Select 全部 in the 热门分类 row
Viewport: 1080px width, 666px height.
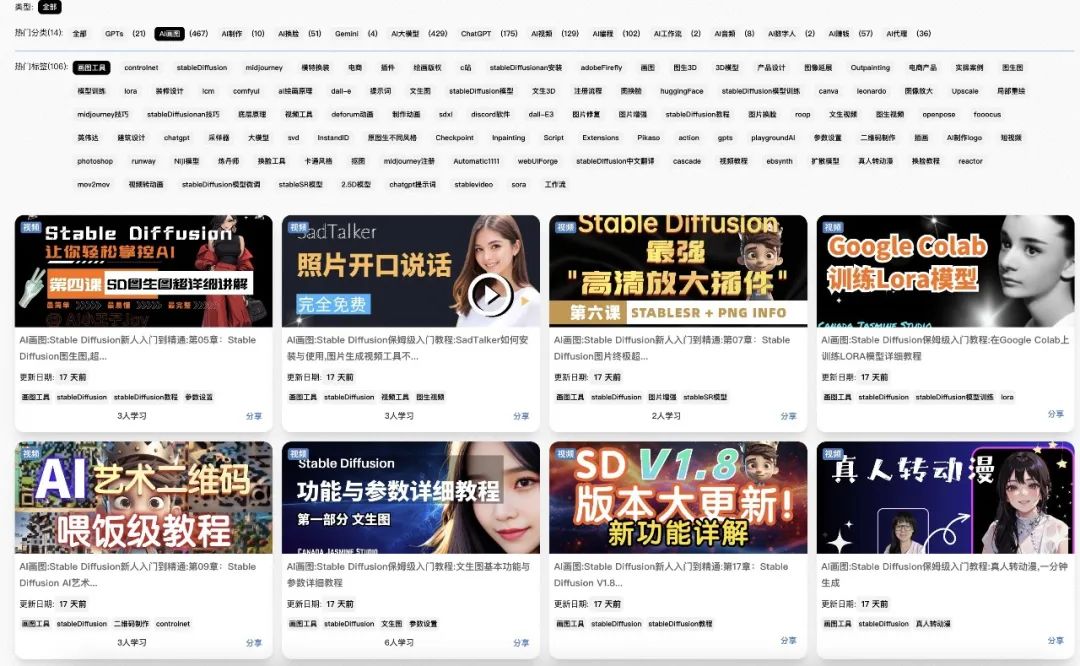[80, 33]
